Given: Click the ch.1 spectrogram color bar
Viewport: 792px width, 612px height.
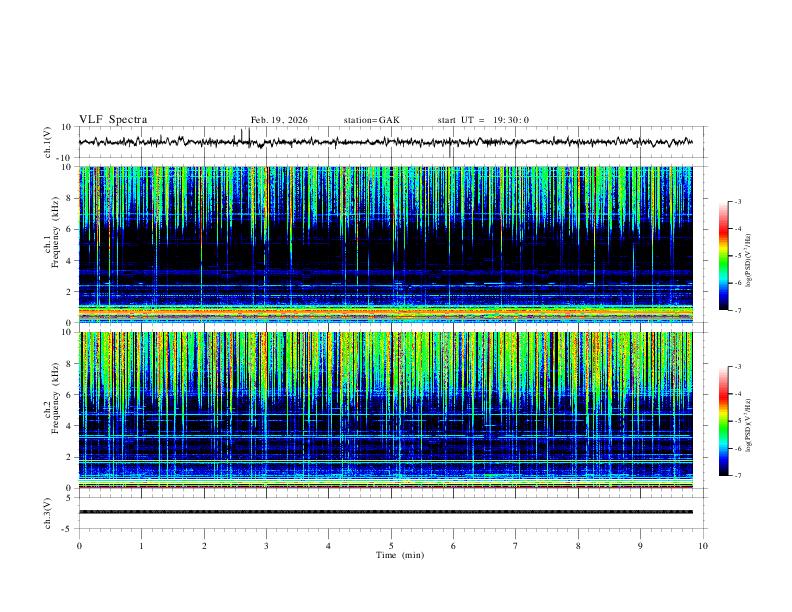Looking at the screenshot, I should [x=724, y=256].
